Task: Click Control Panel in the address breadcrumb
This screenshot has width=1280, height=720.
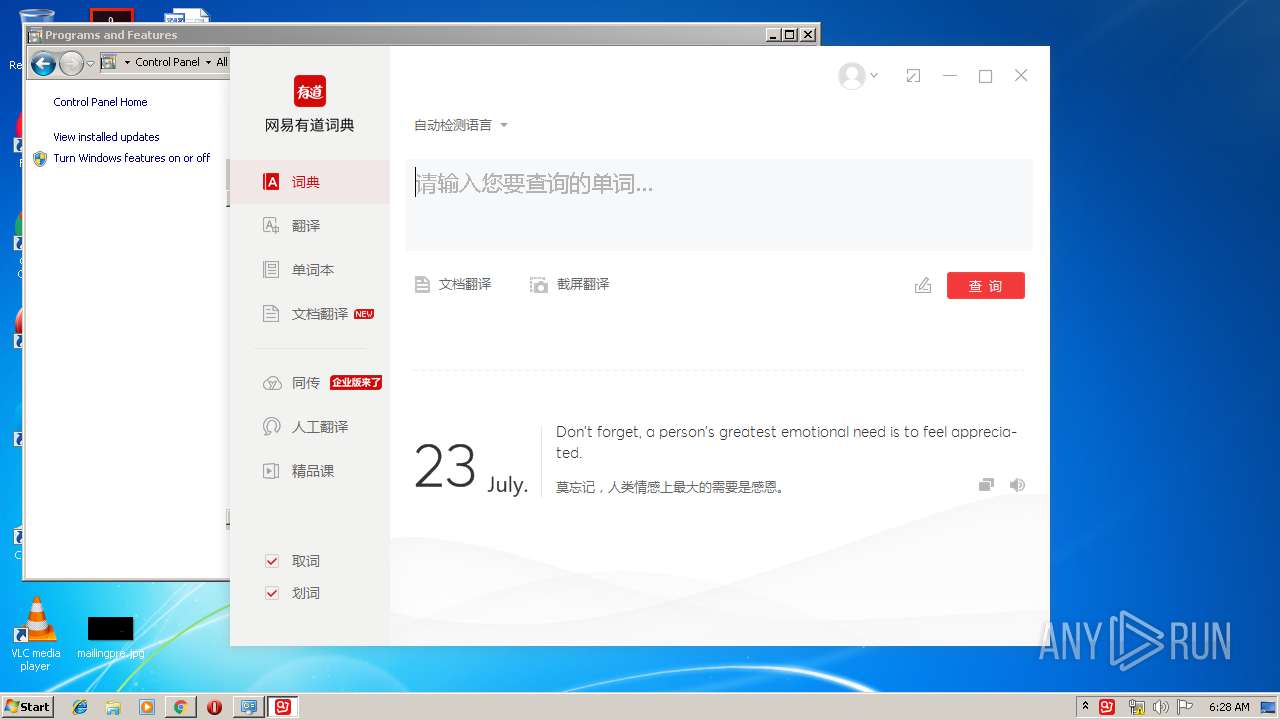Action: (x=167, y=62)
